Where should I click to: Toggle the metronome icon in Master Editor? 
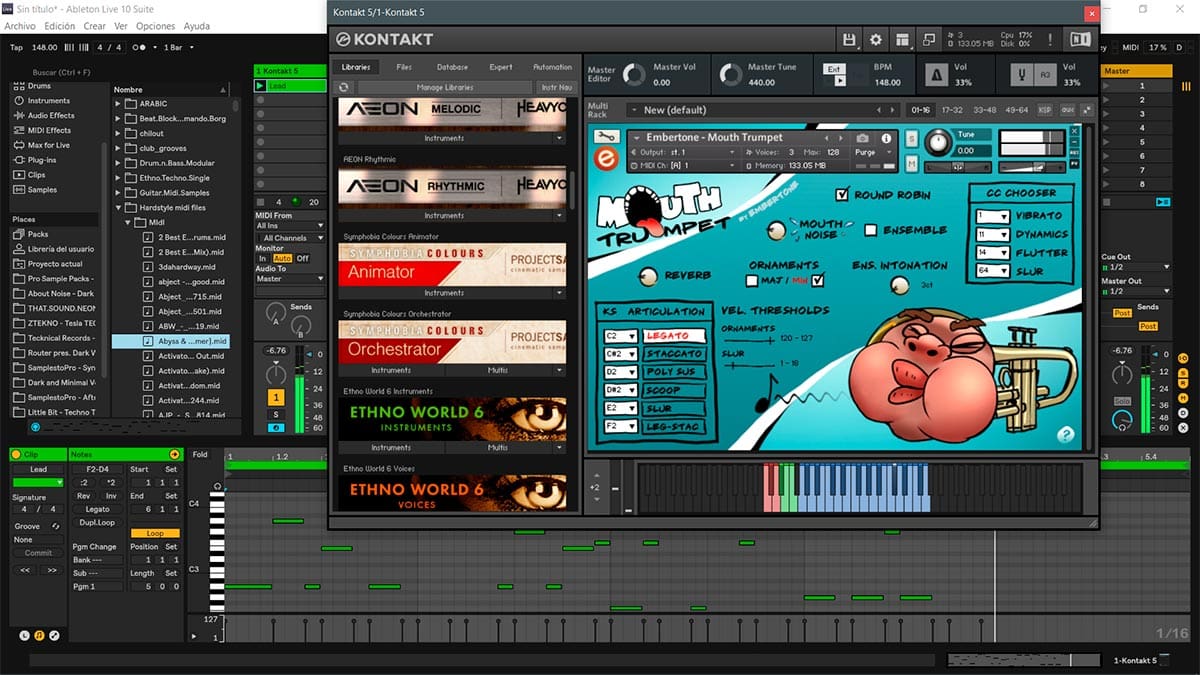click(x=936, y=75)
